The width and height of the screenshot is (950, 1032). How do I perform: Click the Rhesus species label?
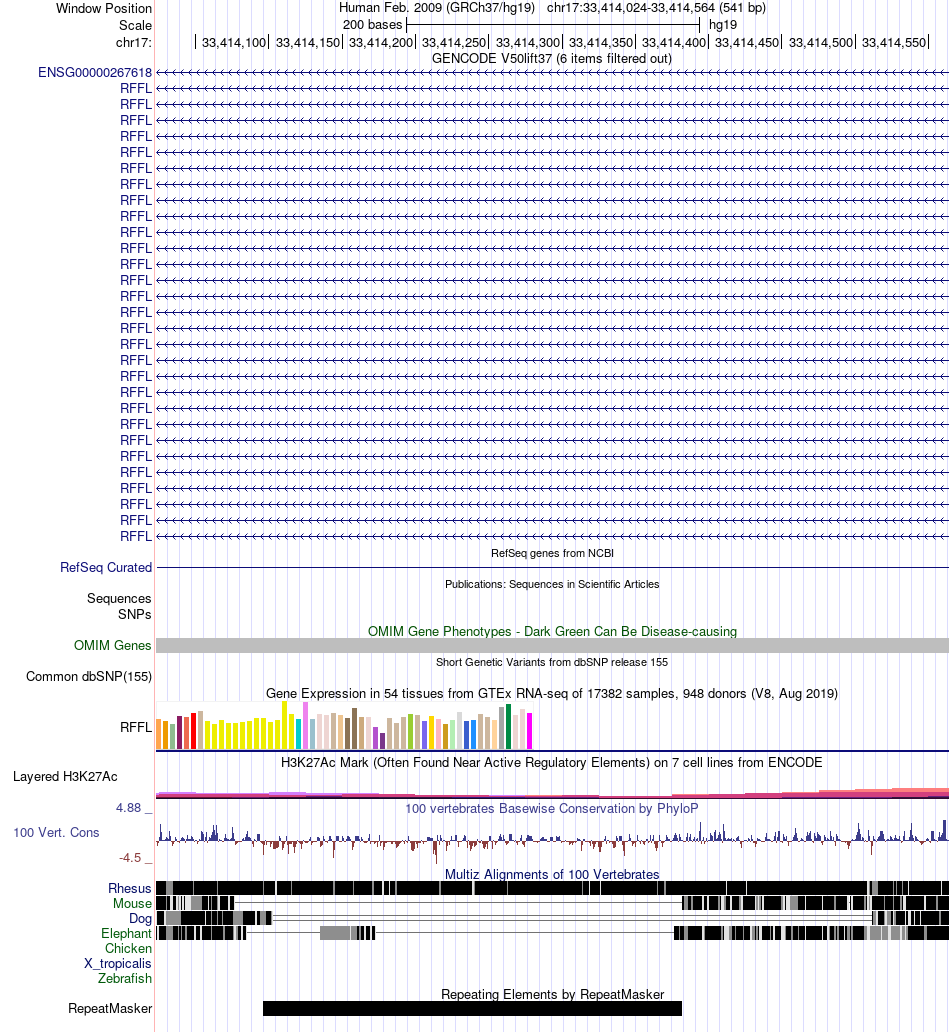coord(130,889)
